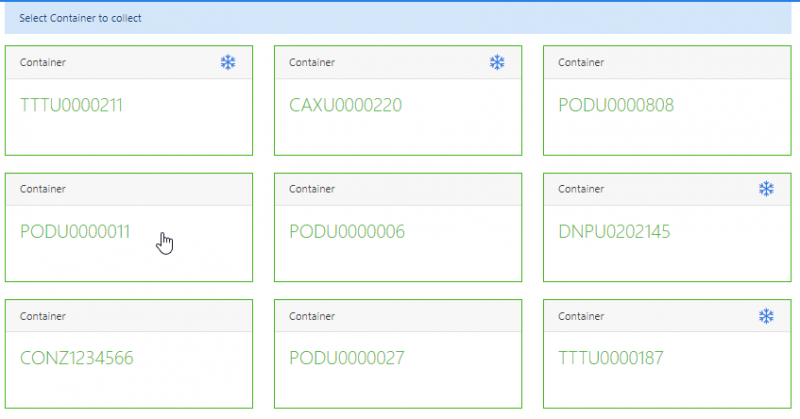Click the snowflake icon on CAXU0000220 card

tap(497, 63)
